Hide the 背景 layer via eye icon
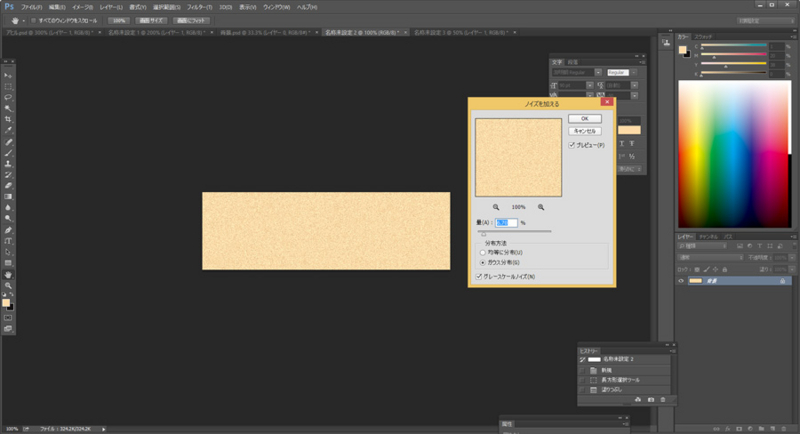This screenshot has width=800, height=434. click(681, 281)
